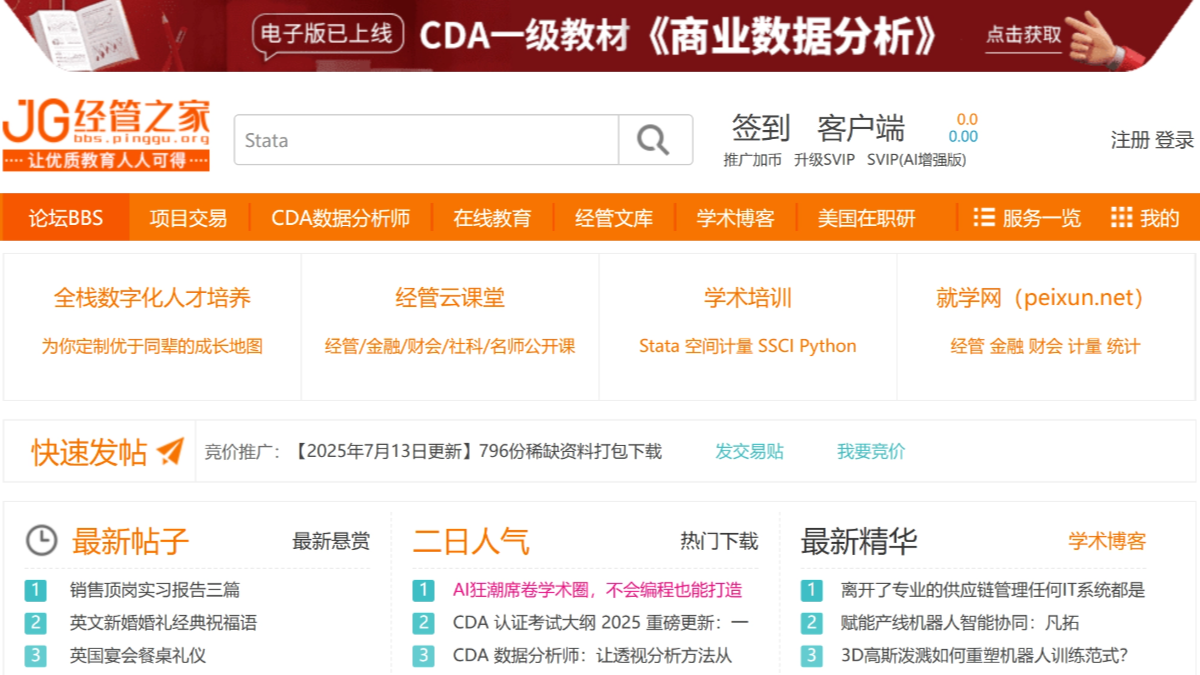Open the 升级SVIP upgrade link
The height and width of the screenshot is (675, 1200).
(824, 160)
